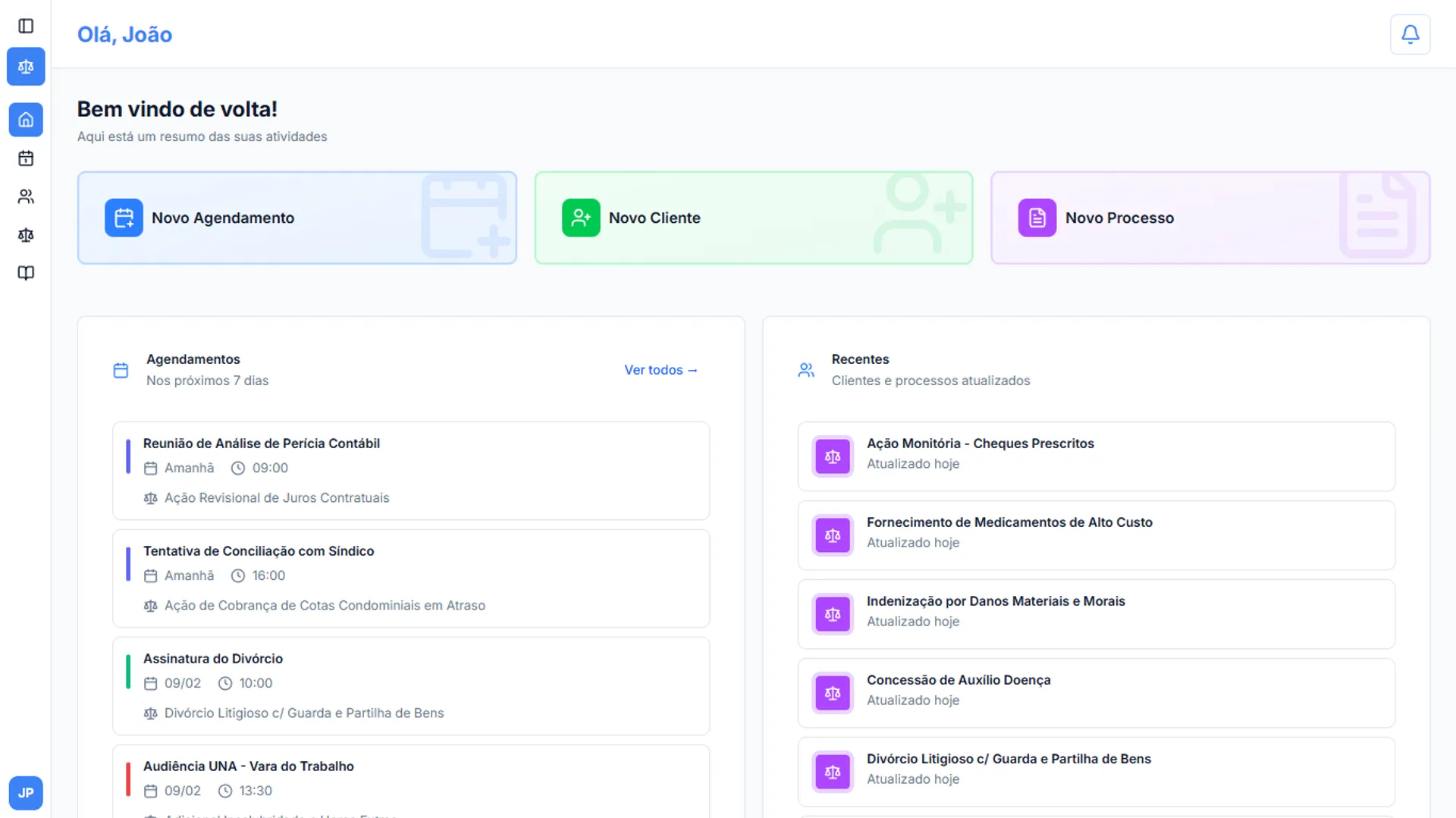
Task: Click the JP profile avatar
Action: click(26, 792)
